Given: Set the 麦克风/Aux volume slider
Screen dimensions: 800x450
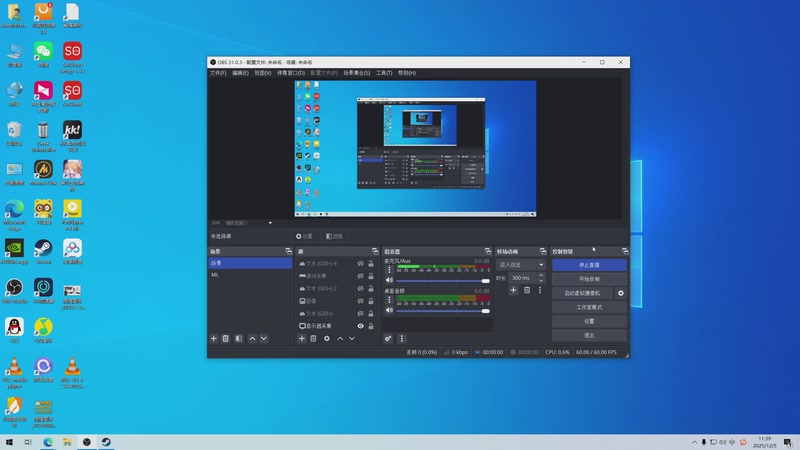Looking at the screenshot, I should [443, 281].
